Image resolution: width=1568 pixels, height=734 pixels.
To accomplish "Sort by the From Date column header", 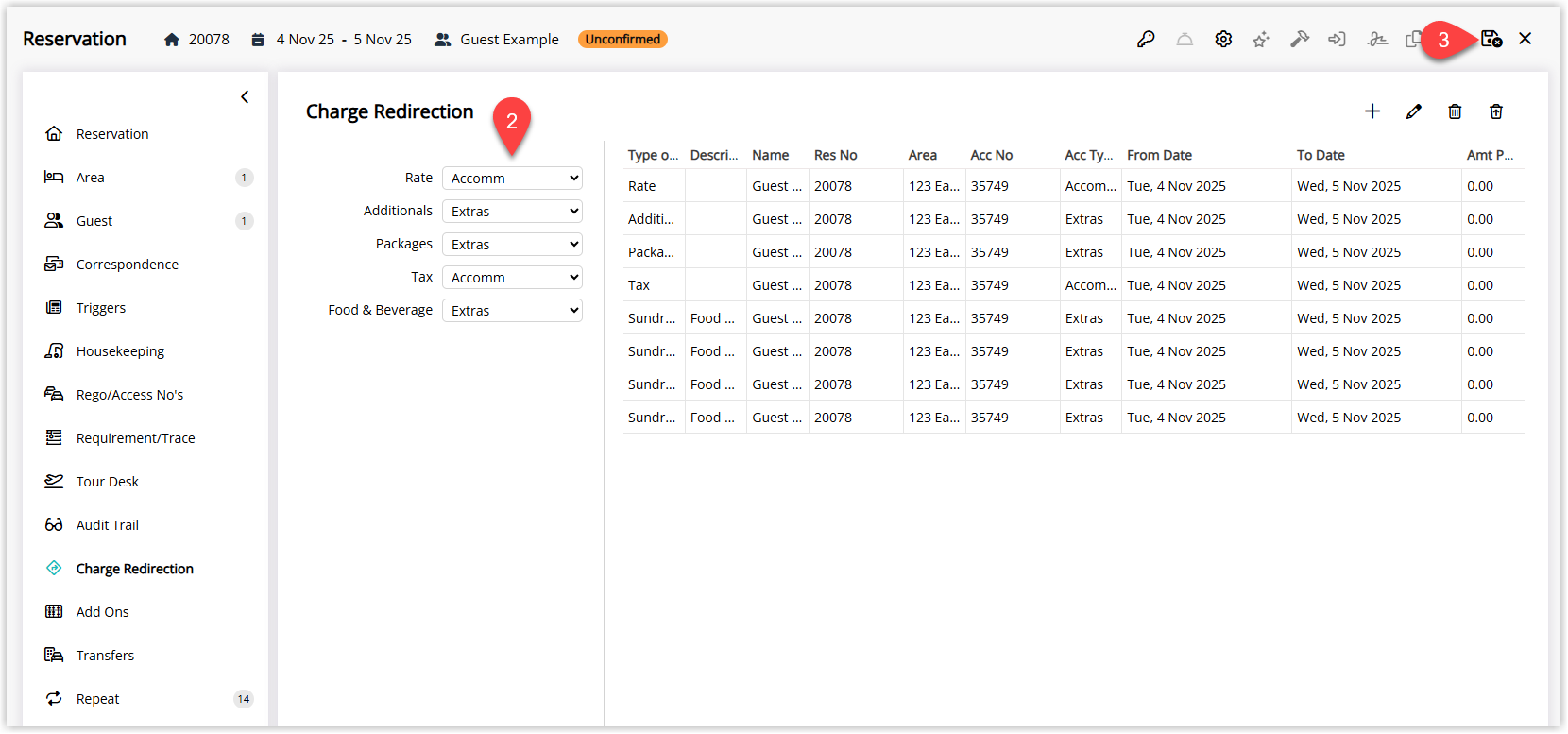I will (x=1159, y=155).
